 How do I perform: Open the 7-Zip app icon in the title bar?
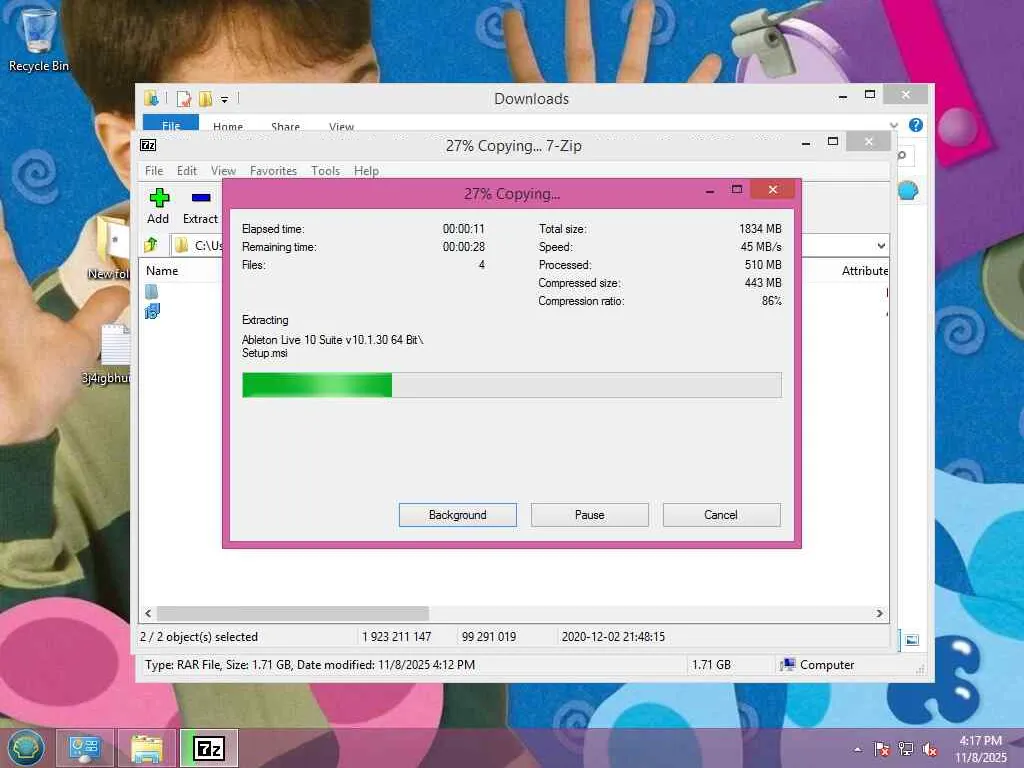[x=148, y=145]
